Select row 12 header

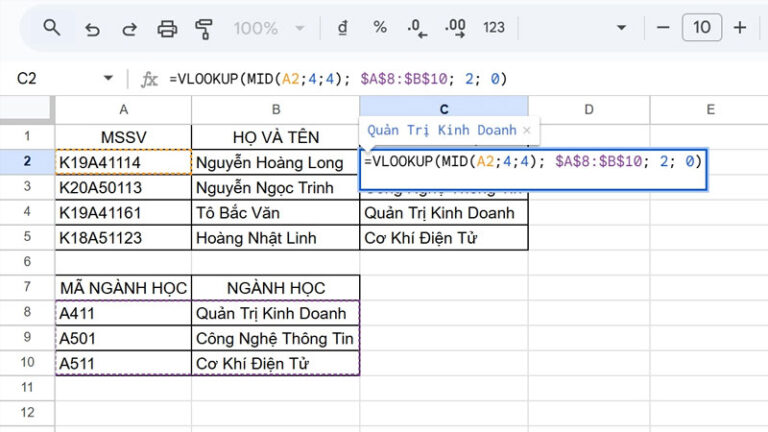[x=27, y=412]
